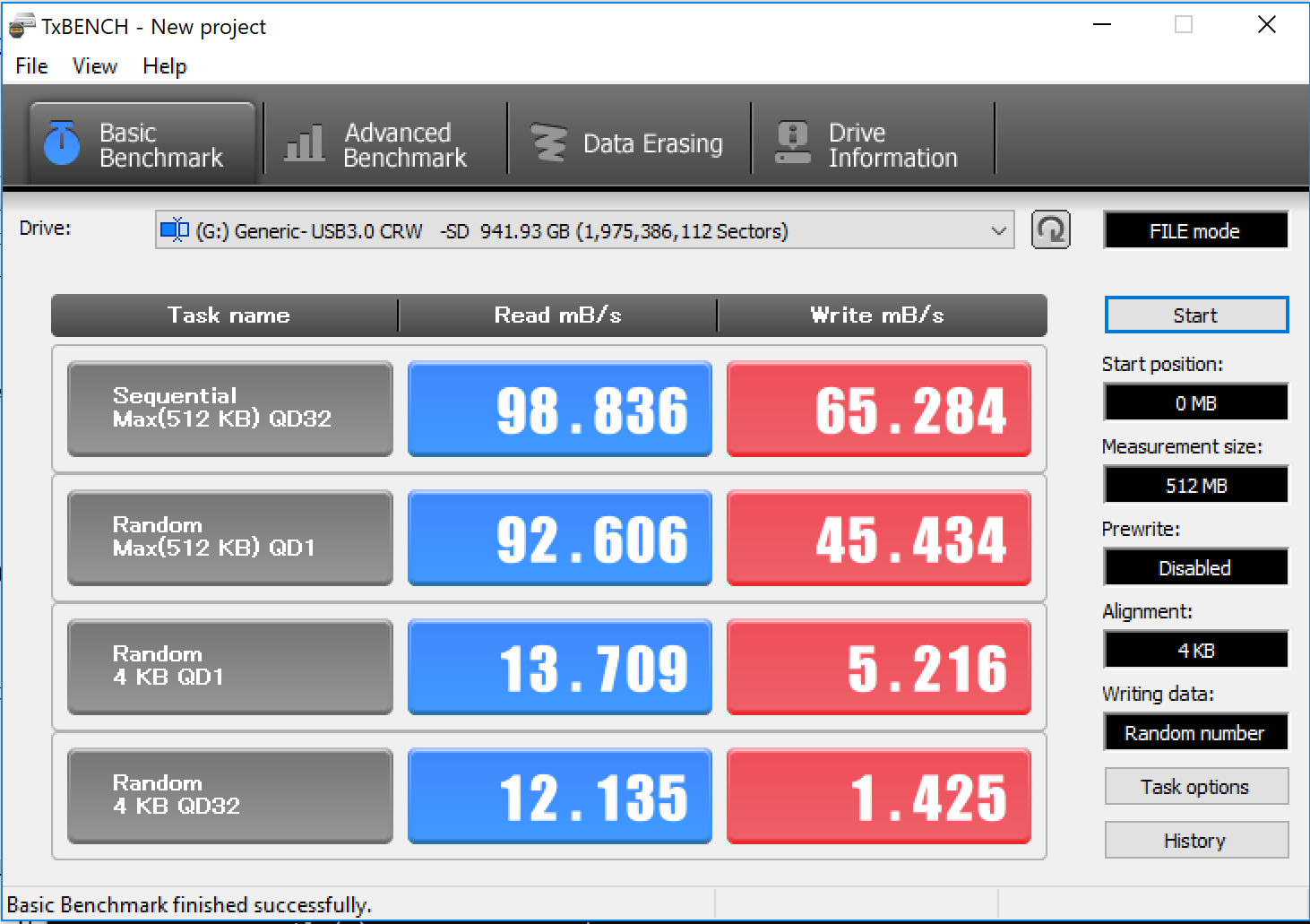Click the Basic Benchmark stopwatch icon
The image size is (1310, 924).
click(x=62, y=143)
